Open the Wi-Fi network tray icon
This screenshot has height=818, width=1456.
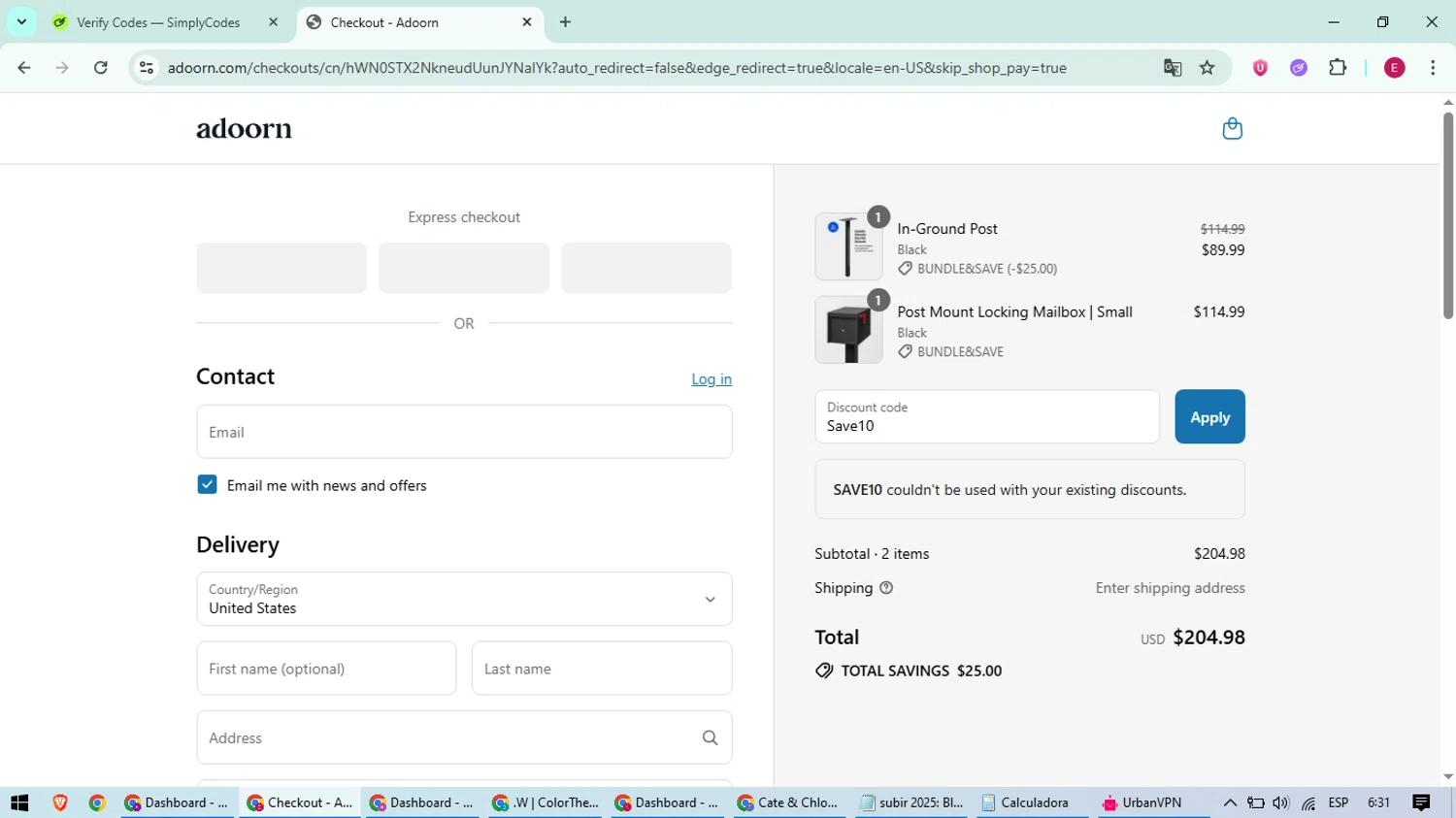(x=1308, y=803)
